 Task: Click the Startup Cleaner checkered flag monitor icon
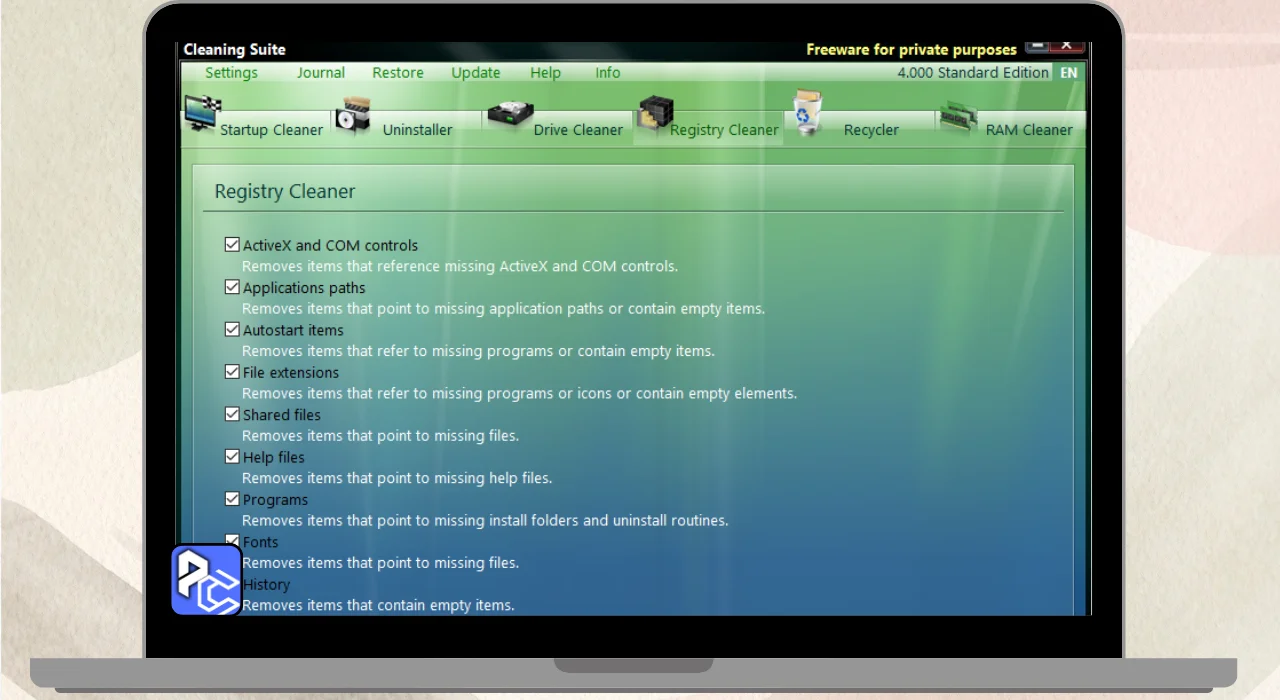pyautogui.click(x=202, y=115)
